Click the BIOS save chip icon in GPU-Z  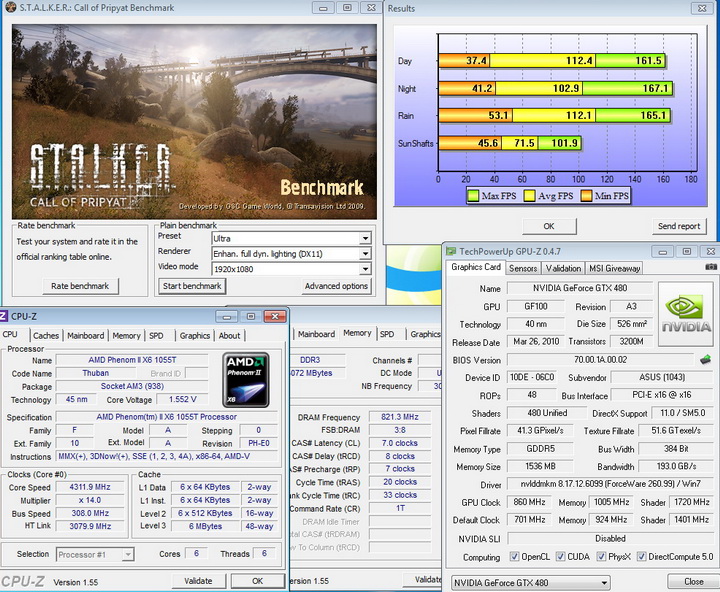pyautogui.click(x=705, y=360)
